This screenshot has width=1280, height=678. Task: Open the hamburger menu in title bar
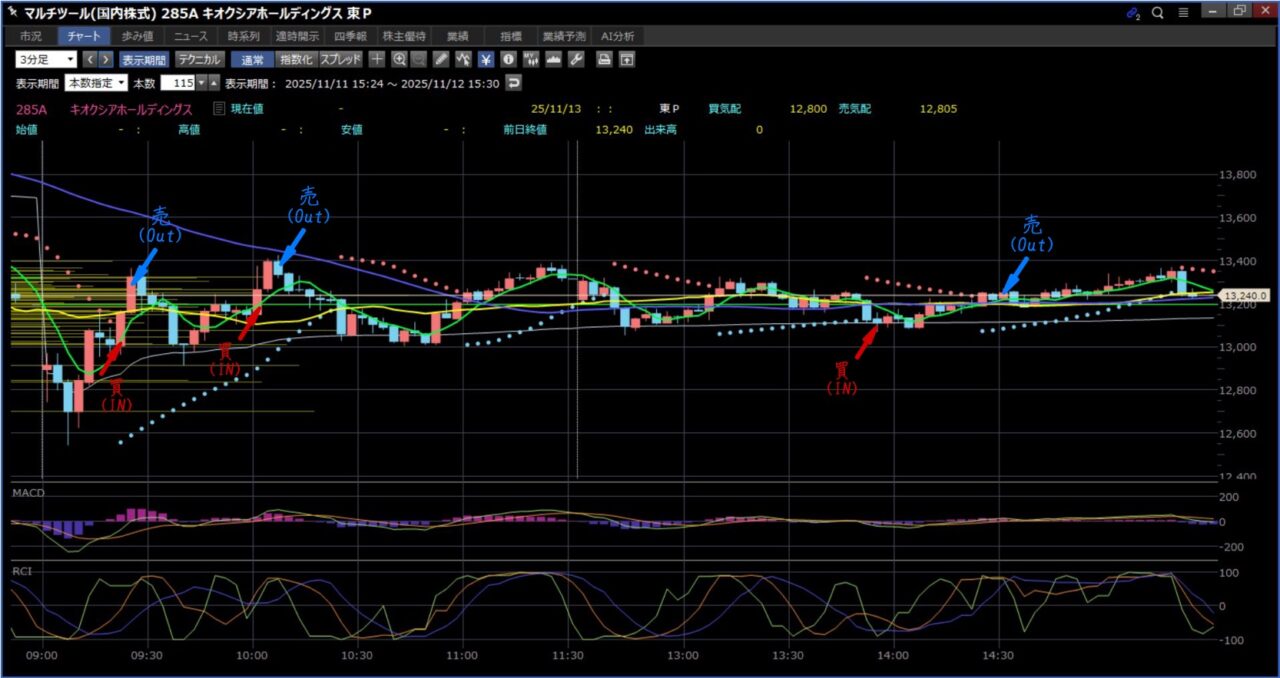(1183, 13)
